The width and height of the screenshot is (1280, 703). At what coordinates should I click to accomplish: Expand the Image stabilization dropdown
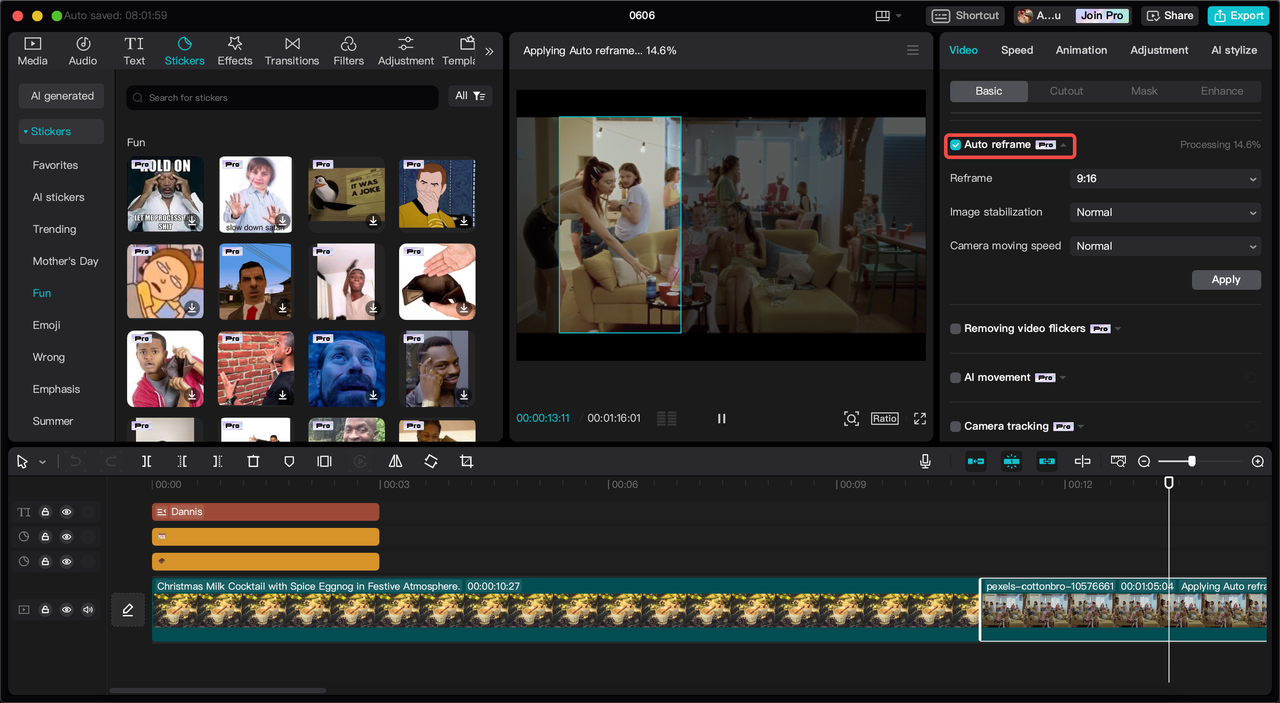pyautogui.click(x=1165, y=212)
